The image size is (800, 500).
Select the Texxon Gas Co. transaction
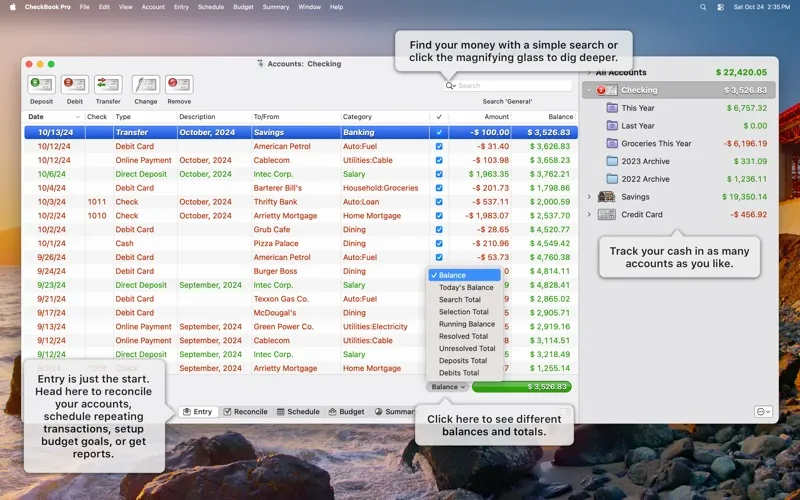click(x=301, y=299)
